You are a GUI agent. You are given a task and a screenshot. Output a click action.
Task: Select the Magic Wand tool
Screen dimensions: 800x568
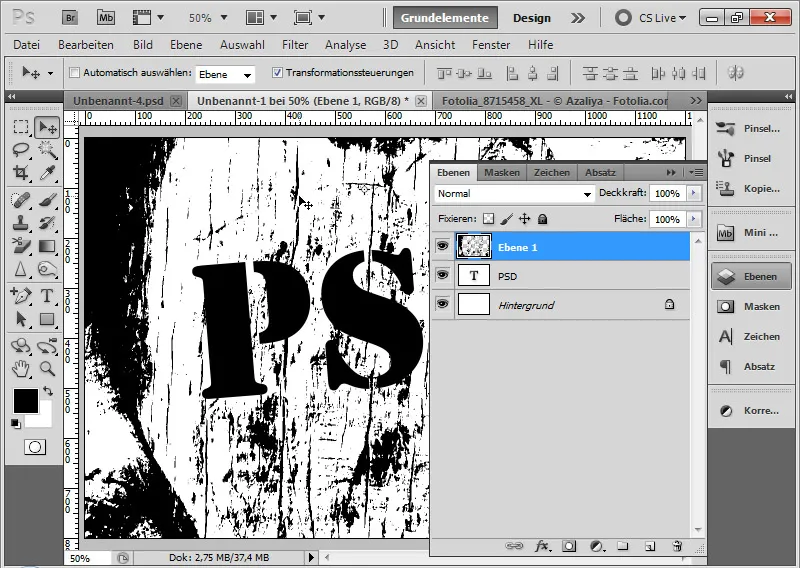tap(47, 150)
